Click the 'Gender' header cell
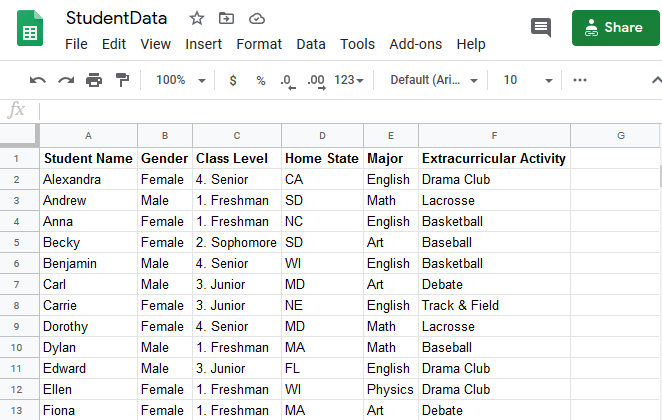This screenshot has height=420, width=662. (165, 158)
